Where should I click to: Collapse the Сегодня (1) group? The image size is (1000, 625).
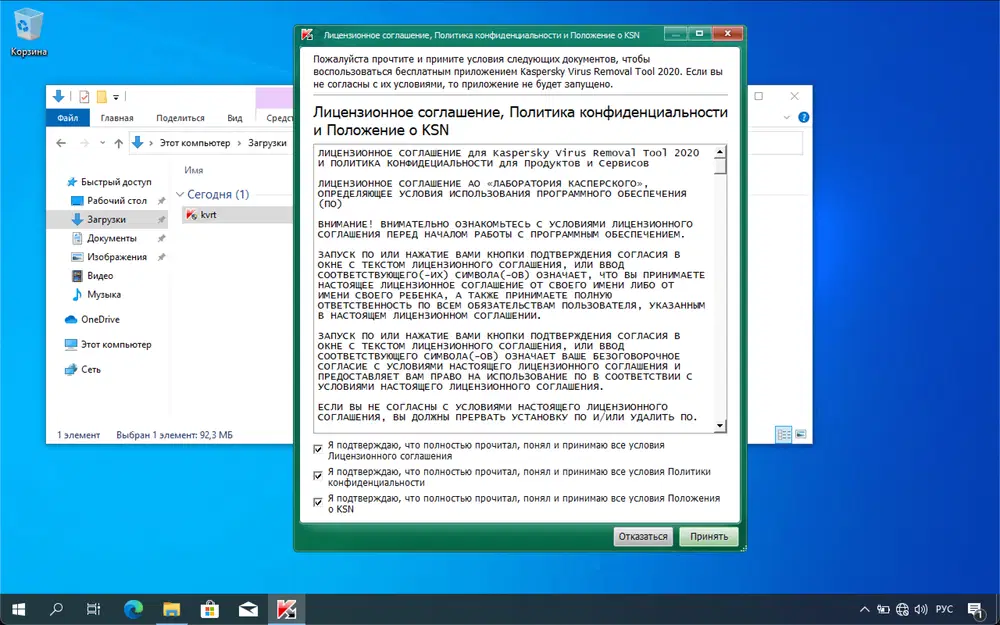tap(180, 195)
